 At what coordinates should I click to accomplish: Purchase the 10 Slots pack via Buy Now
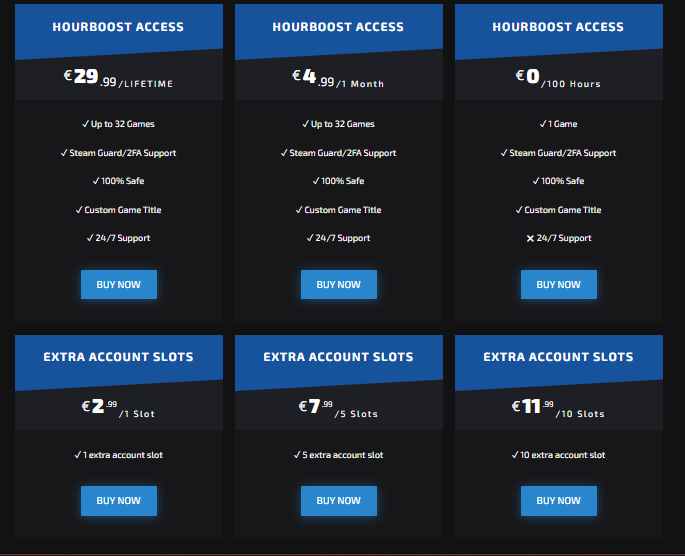(x=558, y=501)
